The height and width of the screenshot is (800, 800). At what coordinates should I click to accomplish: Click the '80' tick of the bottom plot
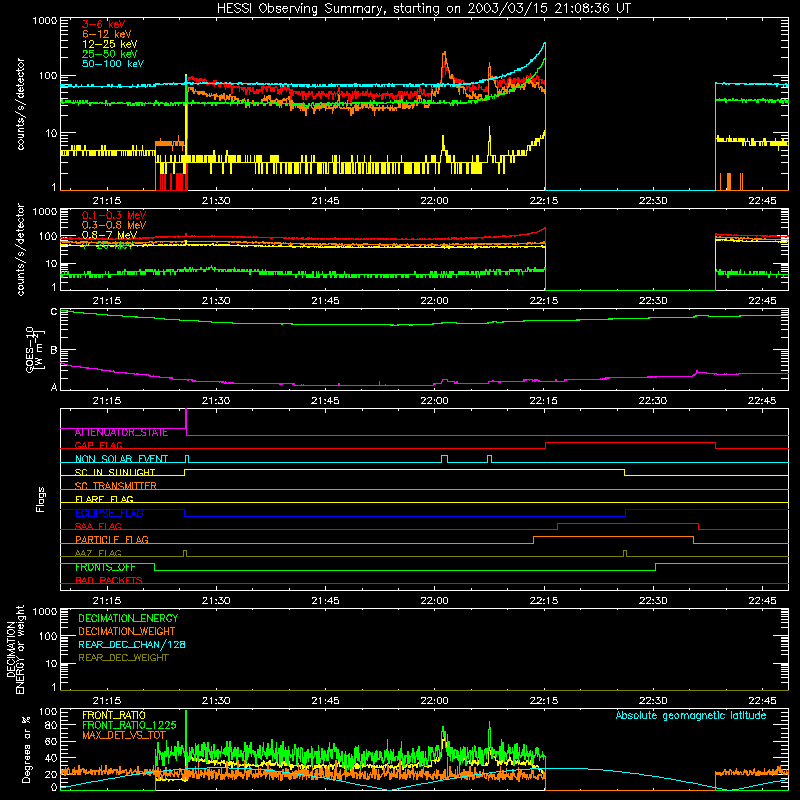pyautogui.click(x=51, y=725)
